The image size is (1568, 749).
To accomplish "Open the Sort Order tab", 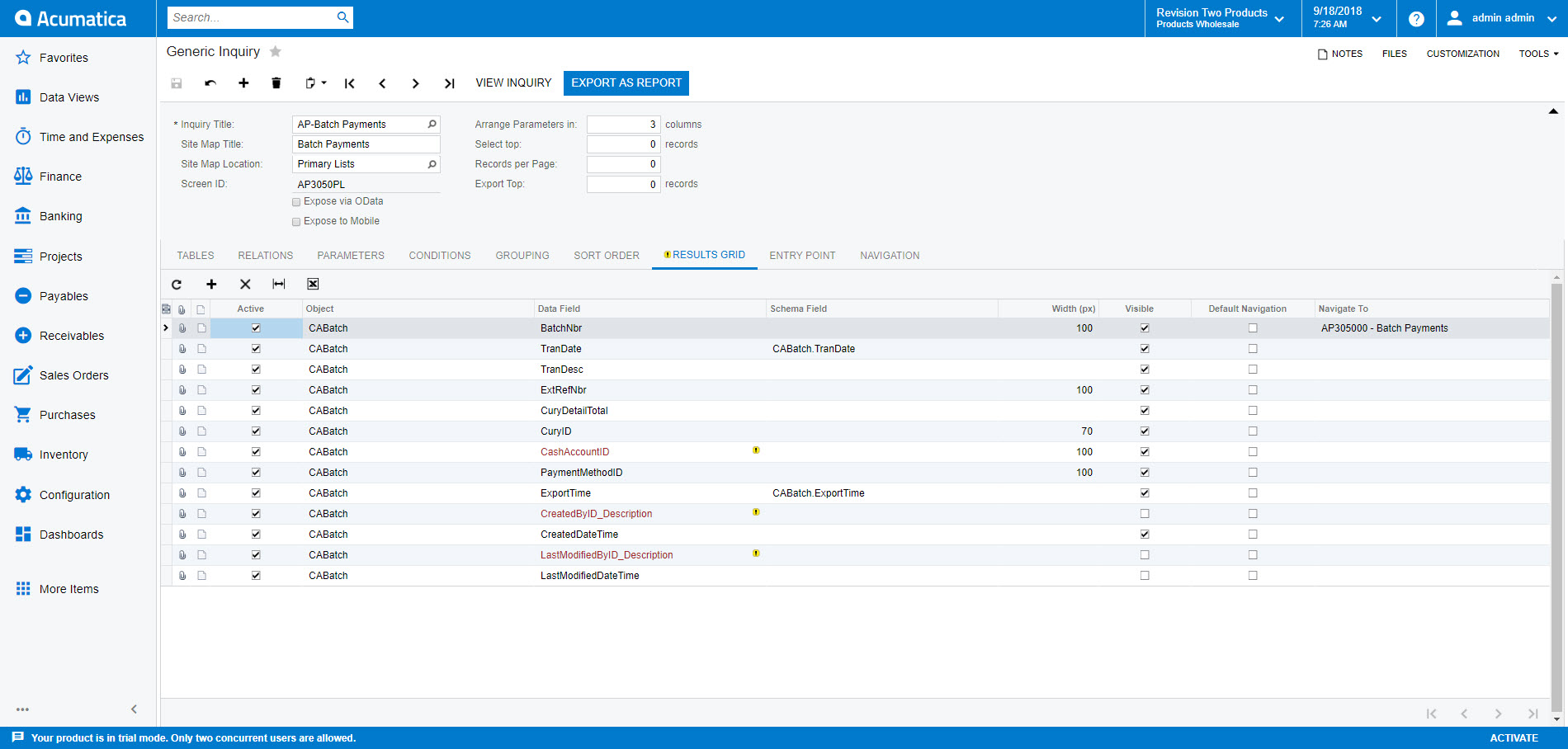I will (606, 256).
